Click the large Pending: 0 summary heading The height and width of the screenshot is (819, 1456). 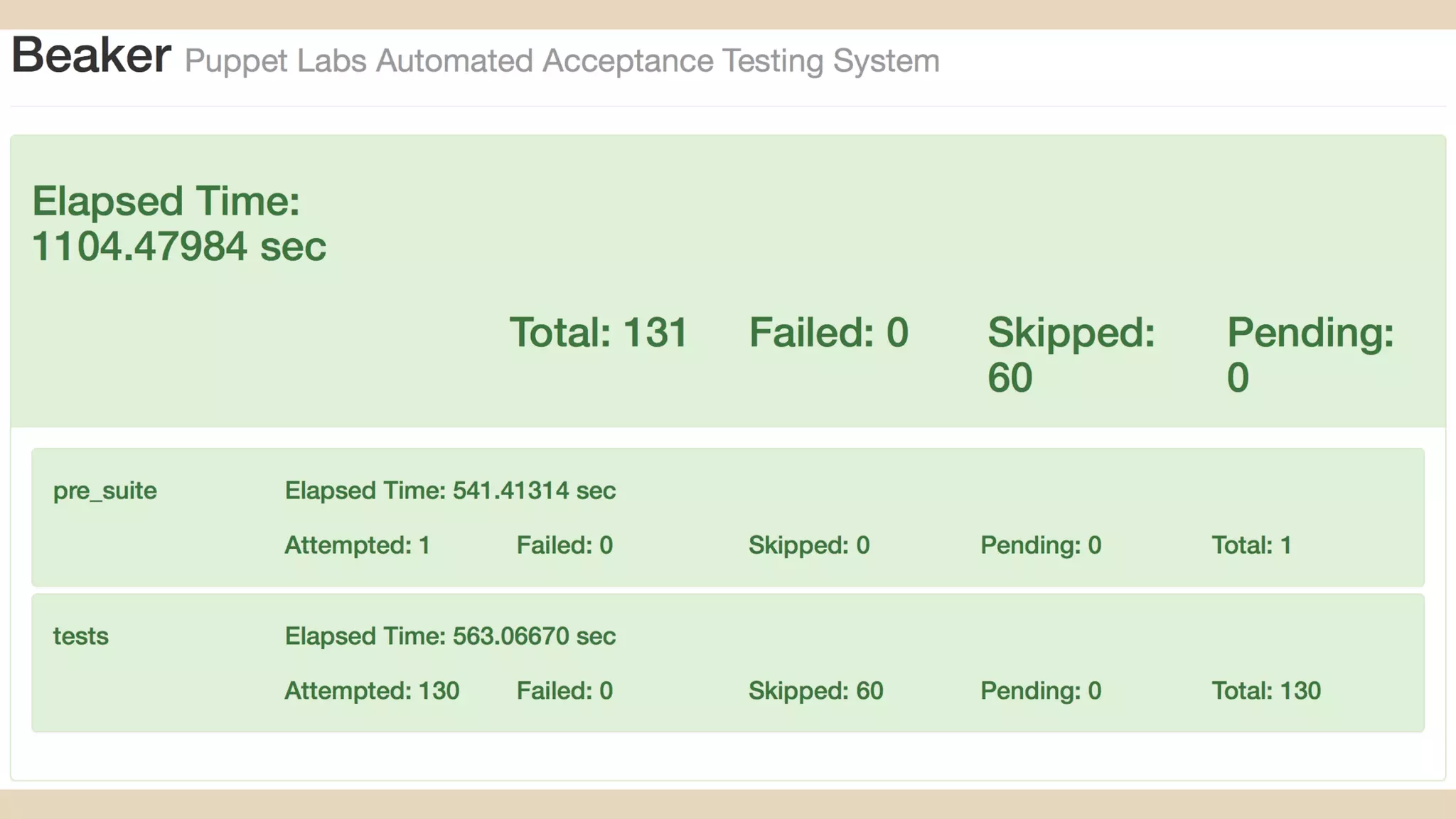pyautogui.click(x=1310, y=354)
